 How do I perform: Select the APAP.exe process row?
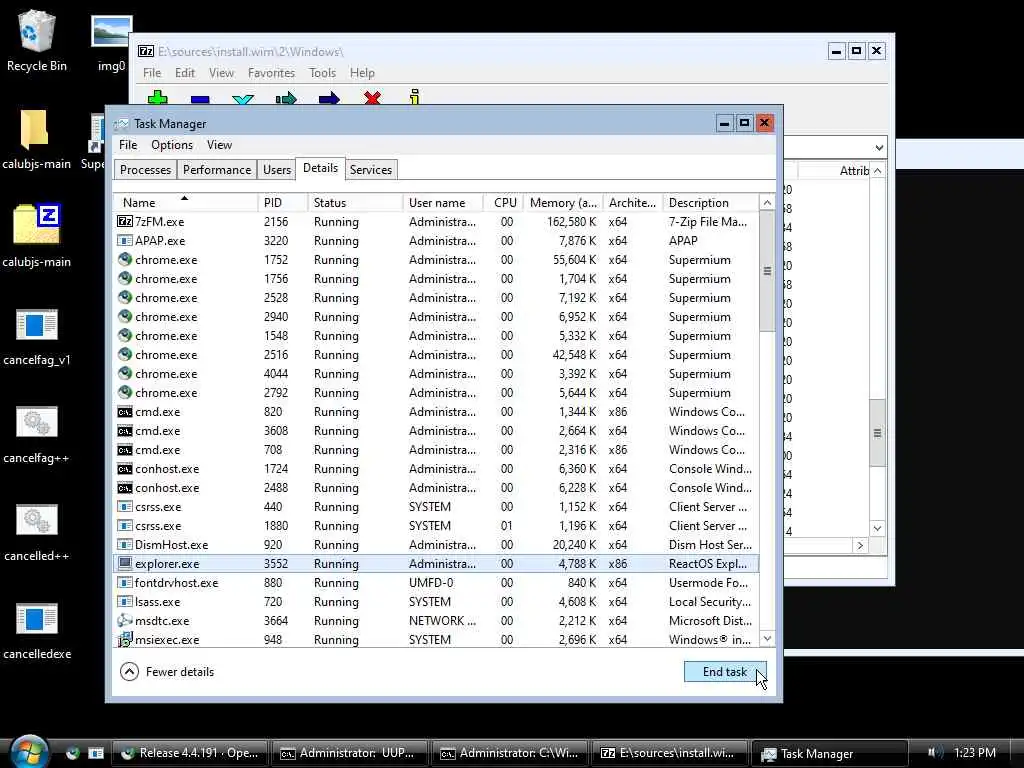pyautogui.click(x=436, y=240)
